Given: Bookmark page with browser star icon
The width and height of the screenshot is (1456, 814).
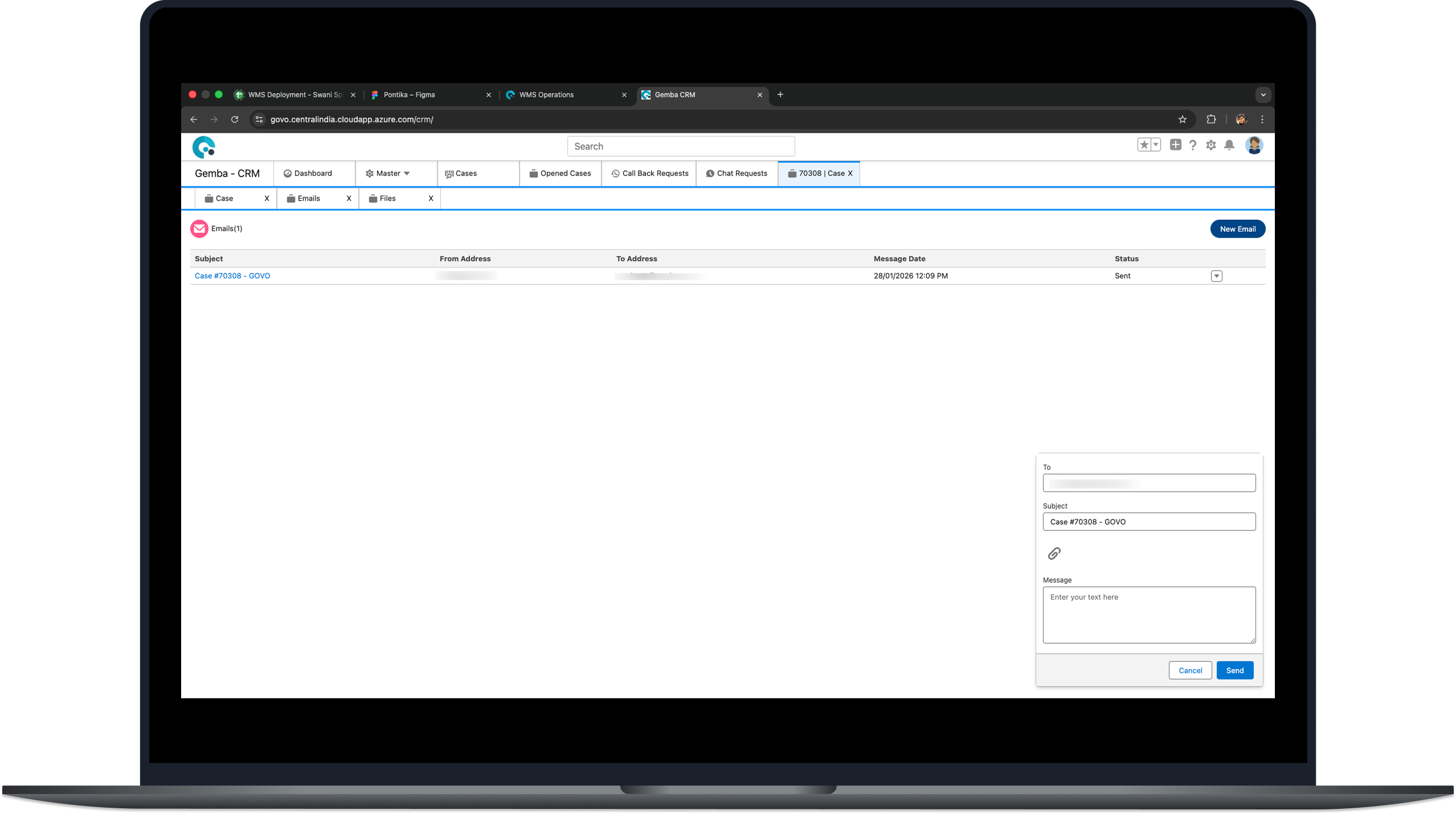Looking at the screenshot, I should click(x=1182, y=120).
